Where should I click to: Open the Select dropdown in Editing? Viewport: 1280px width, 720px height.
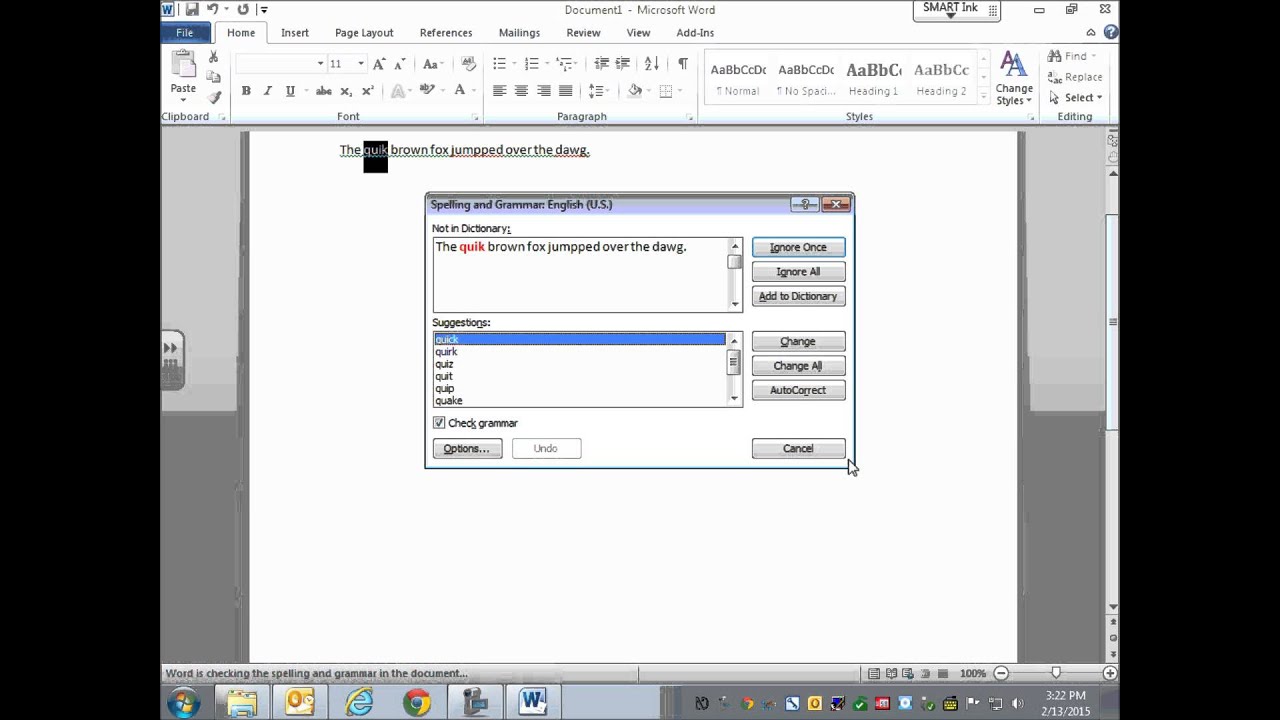point(1076,98)
